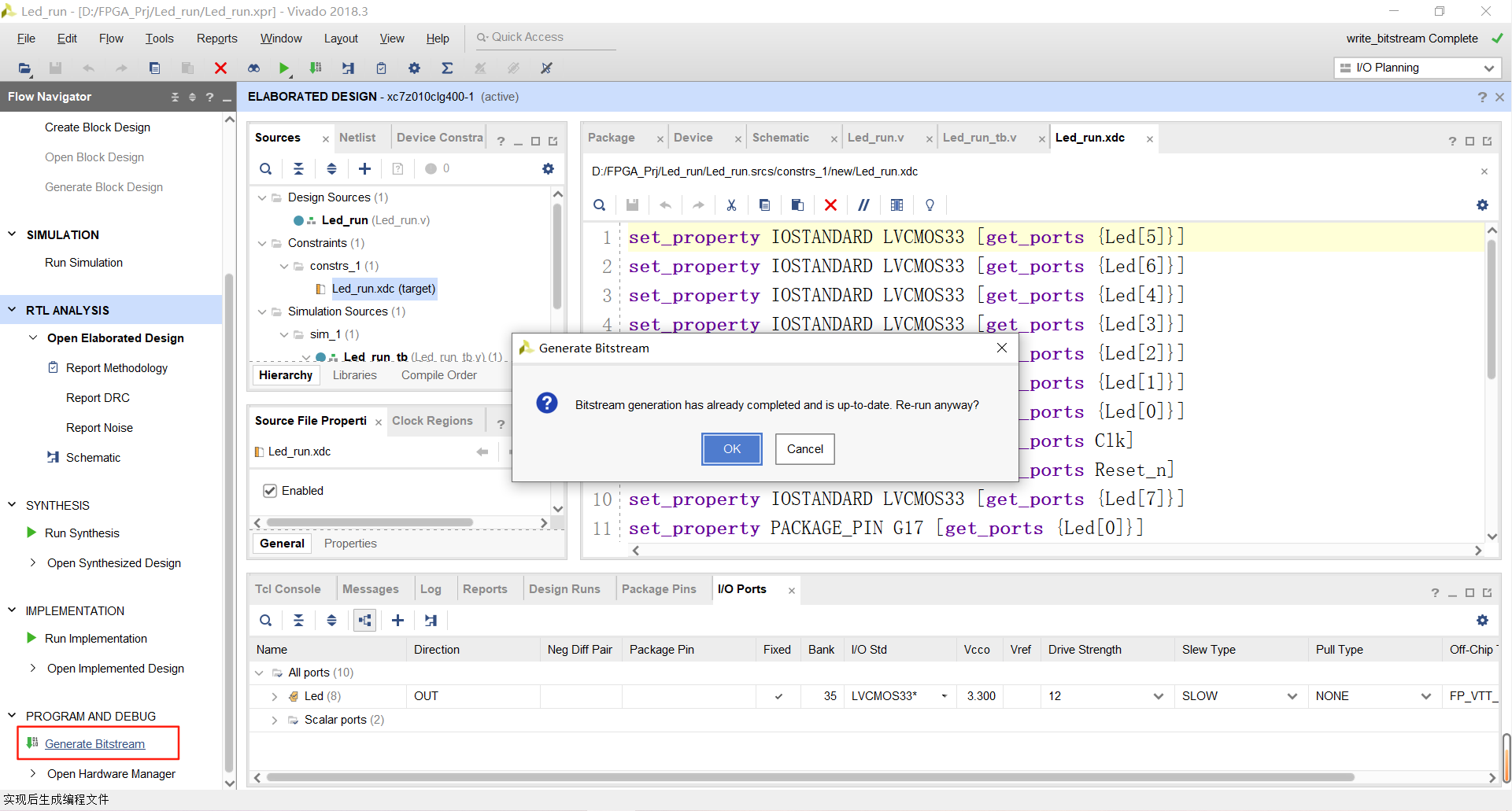Open the I/O Planning layout dropdown
The width and height of the screenshot is (1512, 811).
pyautogui.click(x=1418, y=68)
